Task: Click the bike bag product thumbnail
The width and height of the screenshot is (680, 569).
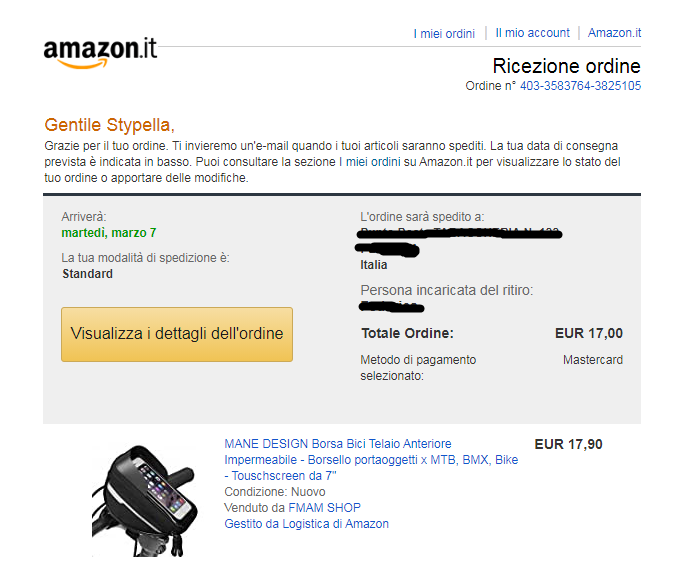Action: coord(145,500)
